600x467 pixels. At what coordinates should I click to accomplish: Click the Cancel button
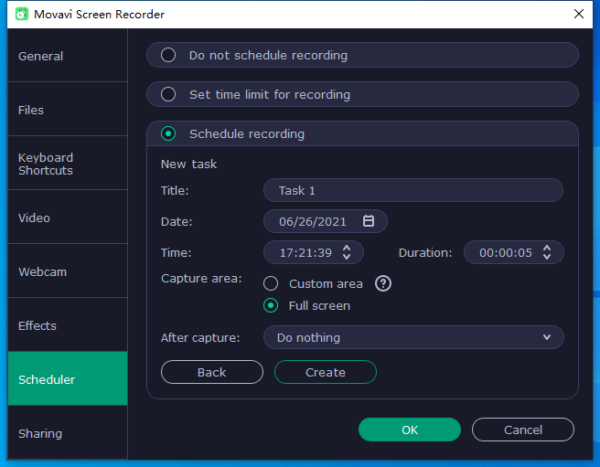(x=523, y=430)
